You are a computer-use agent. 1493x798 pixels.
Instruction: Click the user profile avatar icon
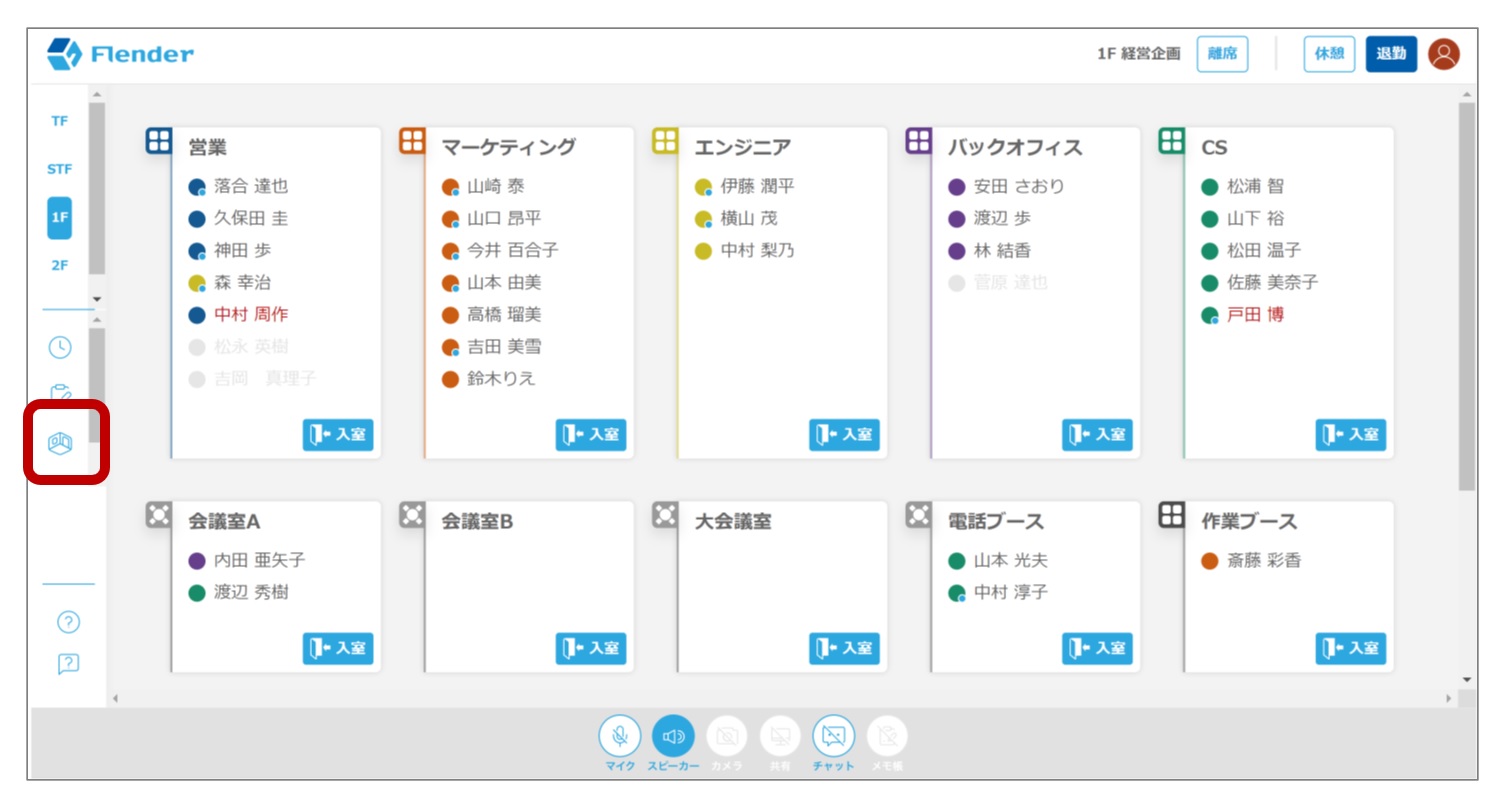pyautogui.click(x=1443, y=54)
